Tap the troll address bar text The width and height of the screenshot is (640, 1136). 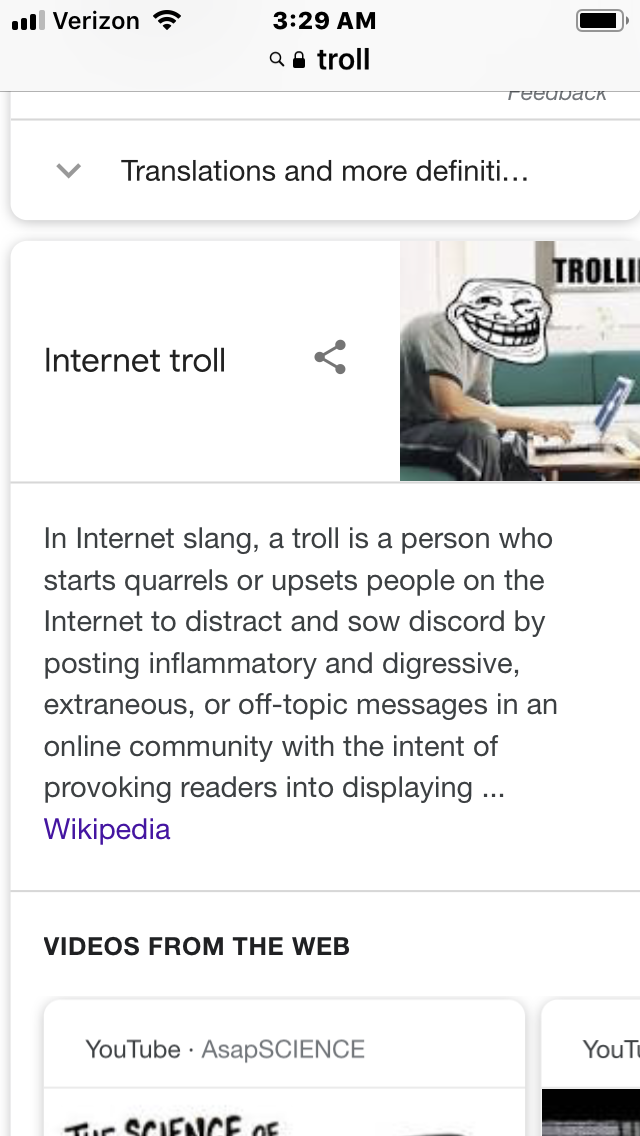point(344,59)
